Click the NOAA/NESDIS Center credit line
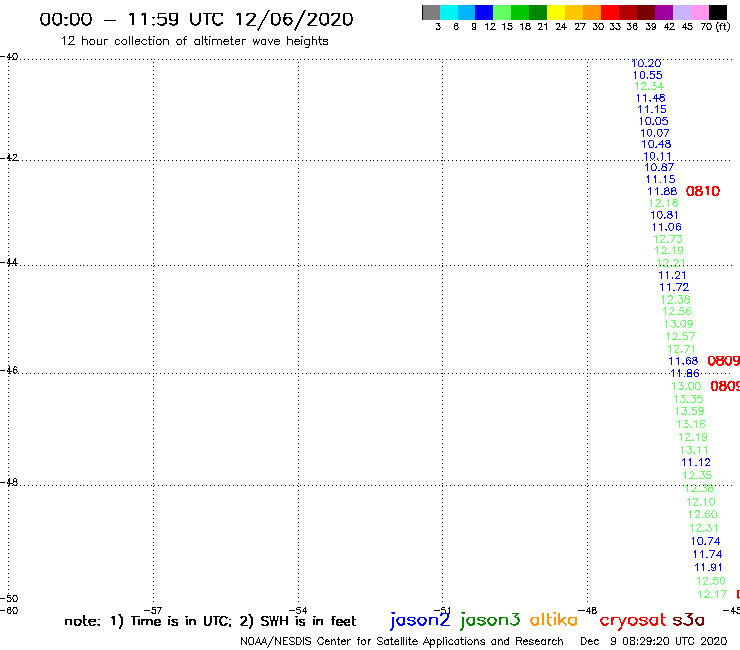The width and height of the screenshot is (740, 650). 402,642
